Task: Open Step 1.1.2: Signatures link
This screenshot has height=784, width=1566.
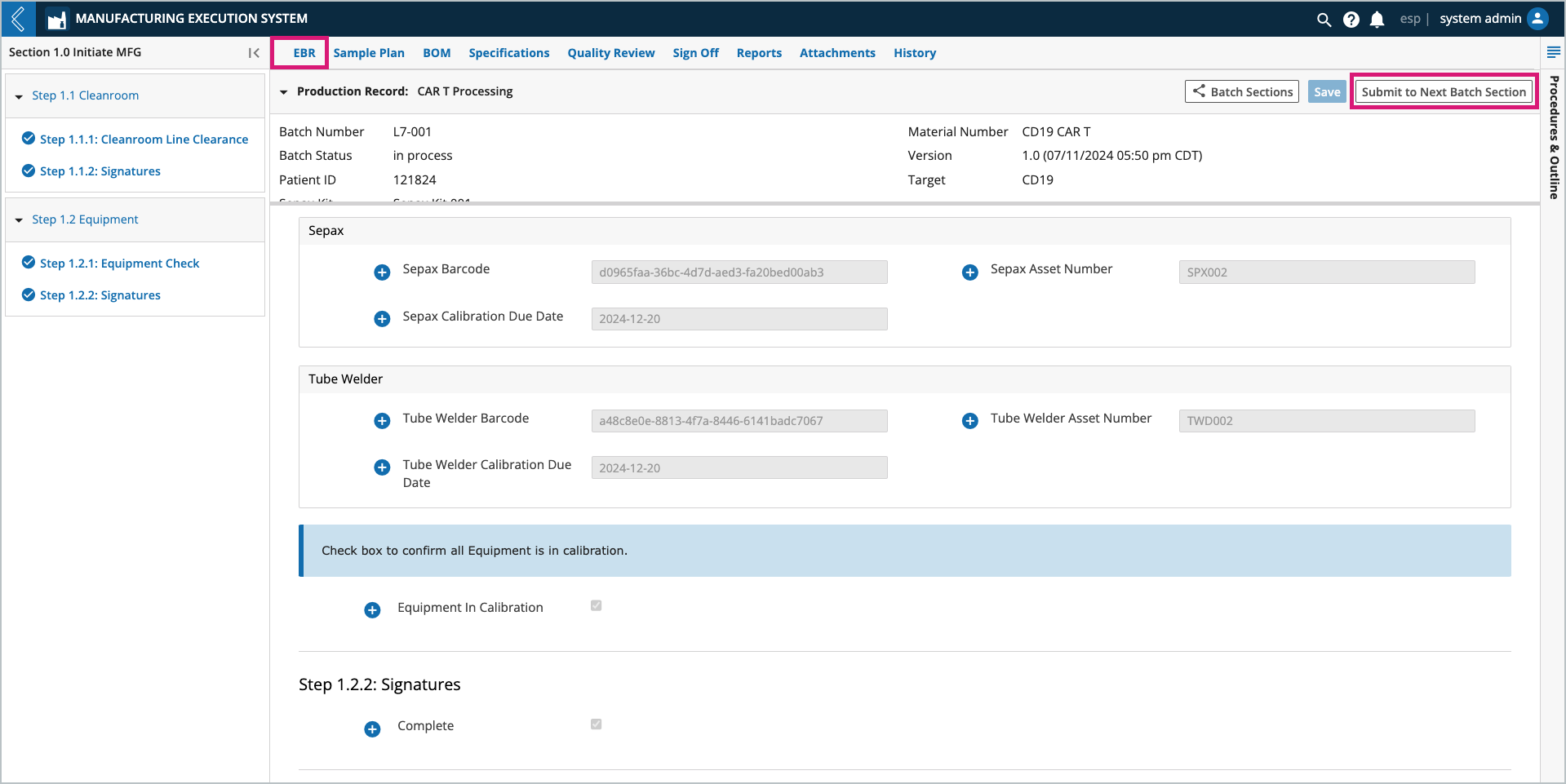Action: [100, 171]
